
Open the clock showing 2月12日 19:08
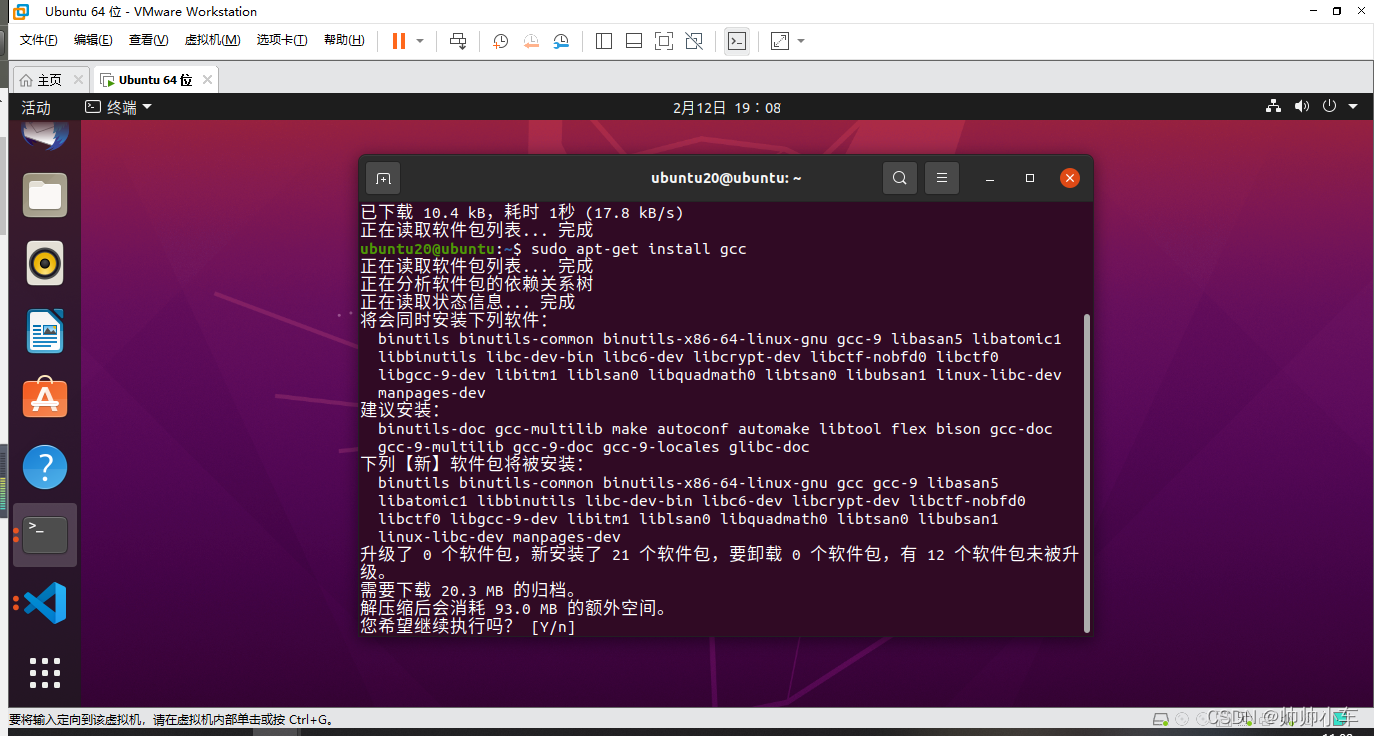(727, 107)
